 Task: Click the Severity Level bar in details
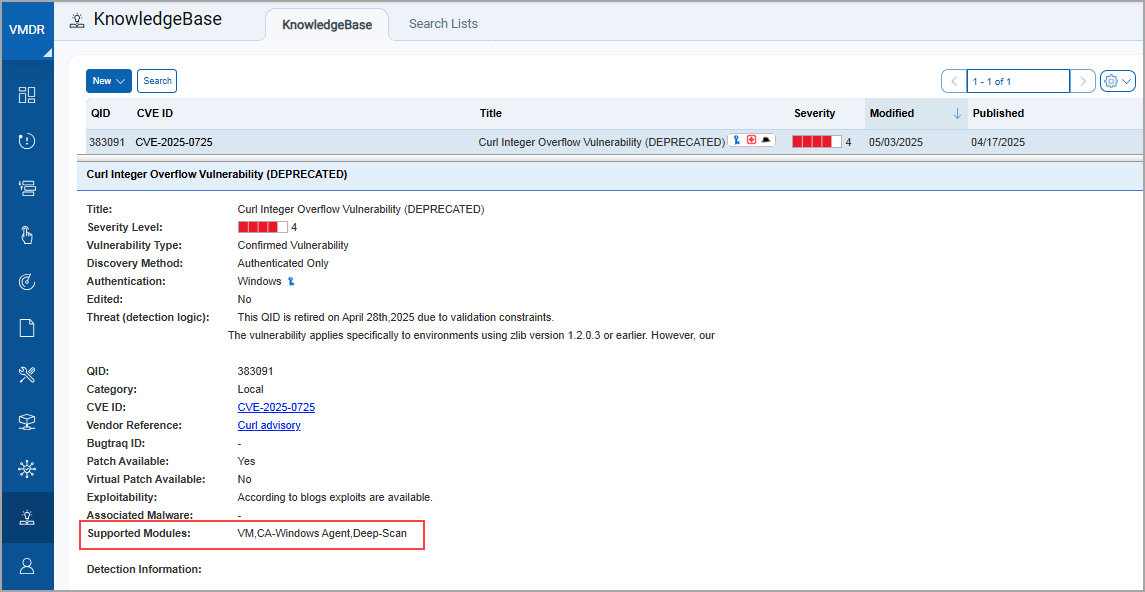(x=263, y=227)
